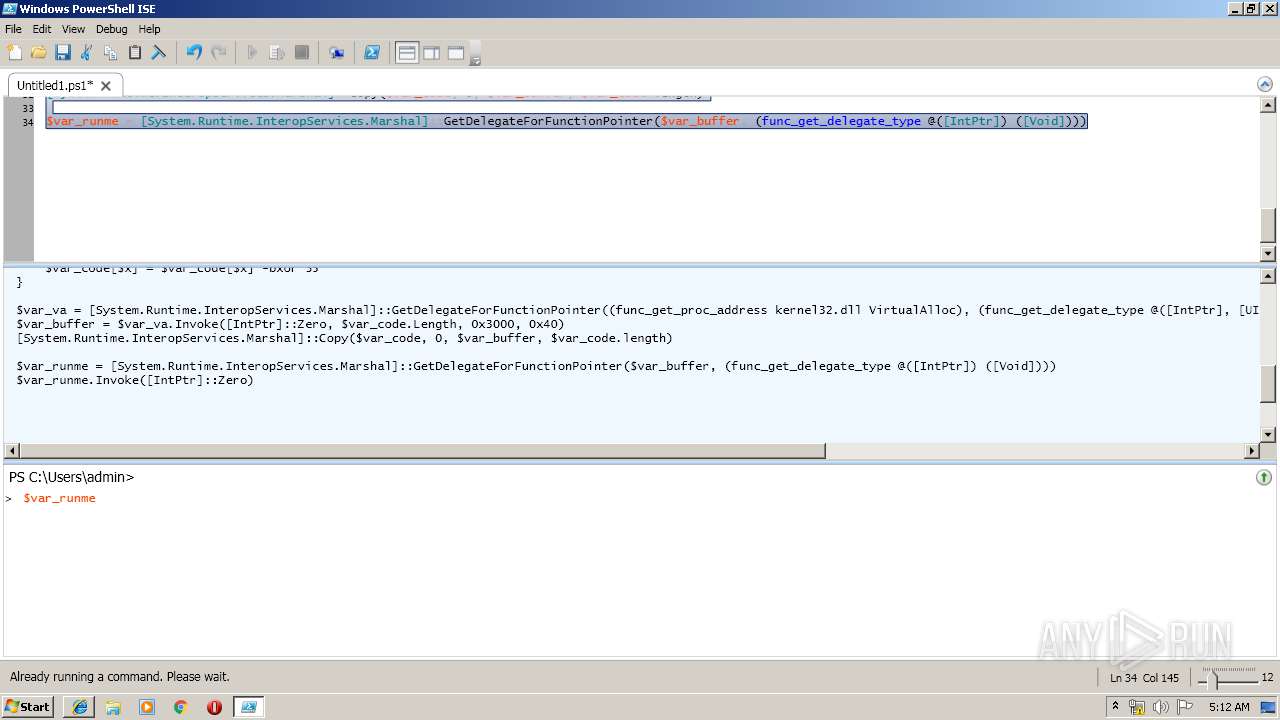The width and height of the screenshot is (1280, 720).
Task: Start PowerShell.exe in separate window
Action: (x=372, y=52)
